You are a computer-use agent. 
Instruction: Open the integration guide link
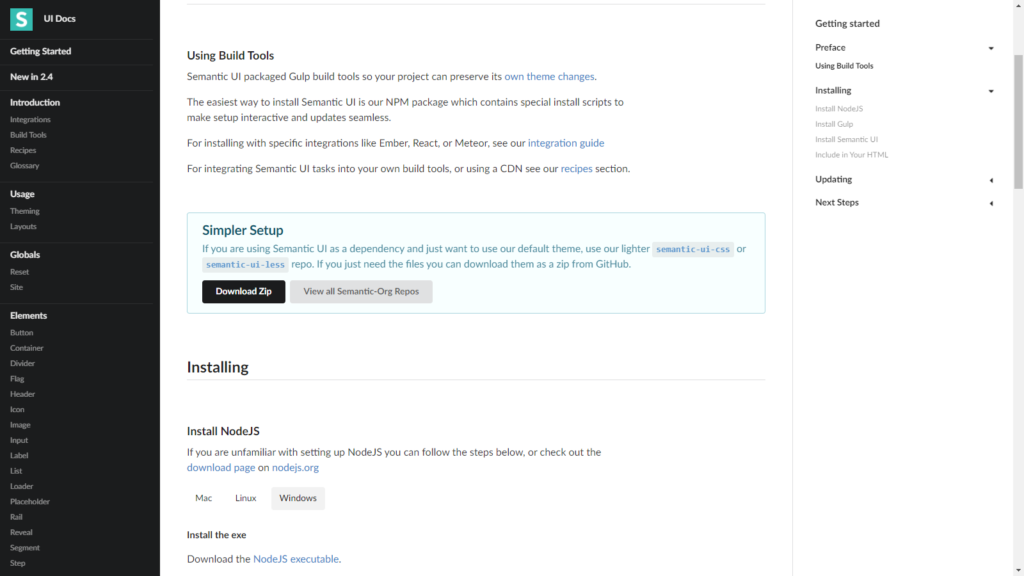(x=566, y=143)
